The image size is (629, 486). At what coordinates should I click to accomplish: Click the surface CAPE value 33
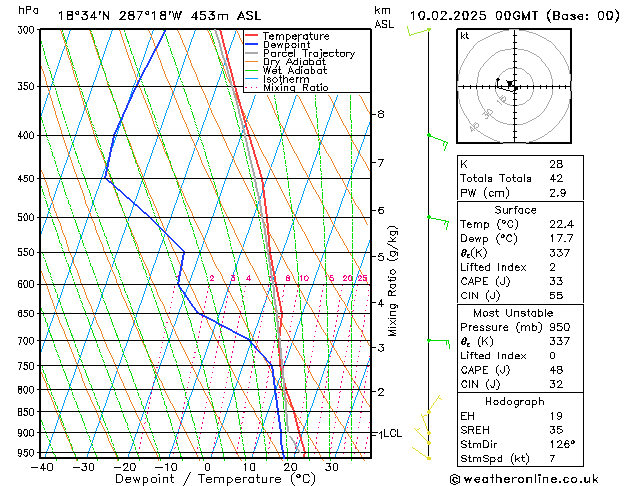(x=556, y=281)
